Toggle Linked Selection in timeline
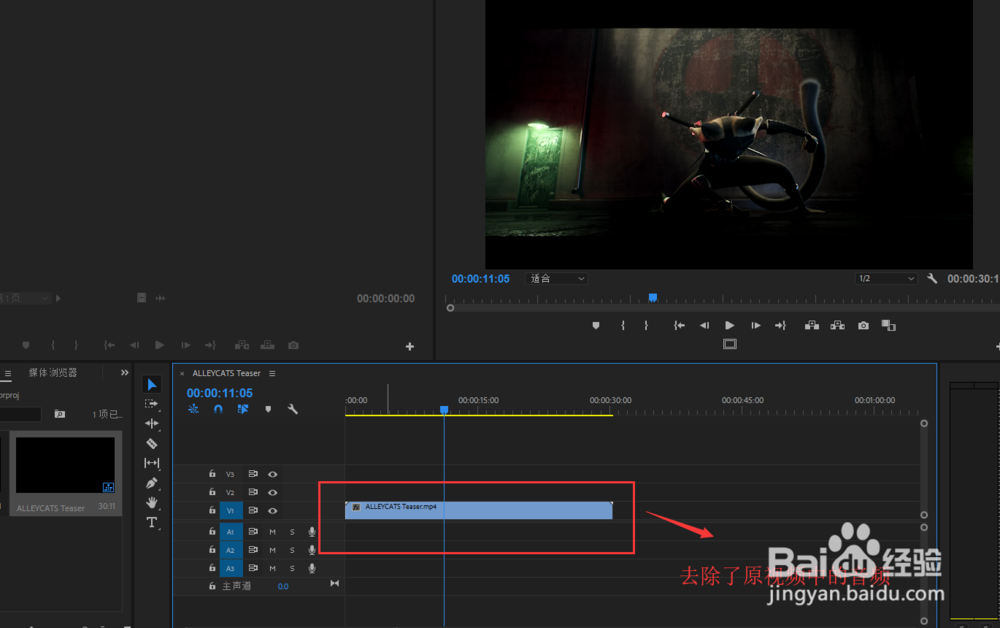Viewport: 1000px width, 628px height. (x=243, y=409)
